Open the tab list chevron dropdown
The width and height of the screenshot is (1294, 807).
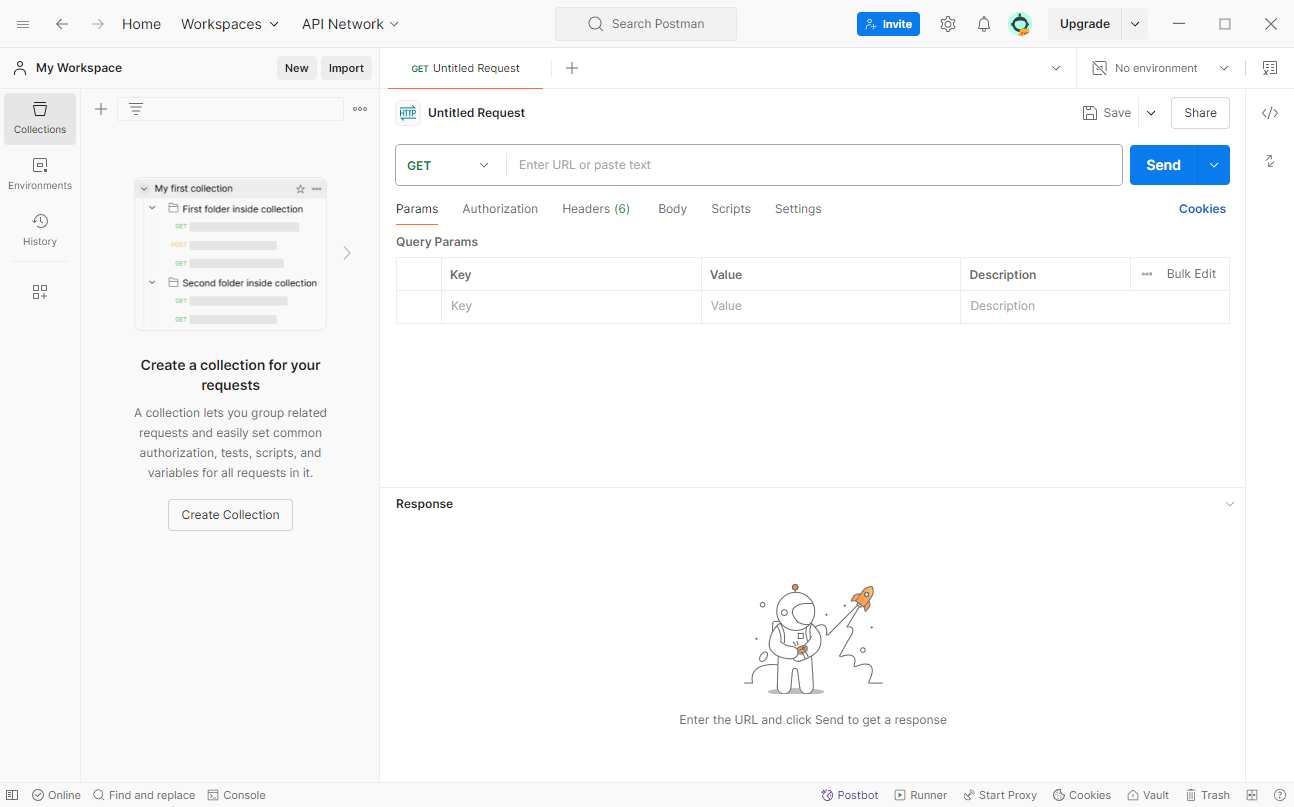click(x=1056, y=68)
